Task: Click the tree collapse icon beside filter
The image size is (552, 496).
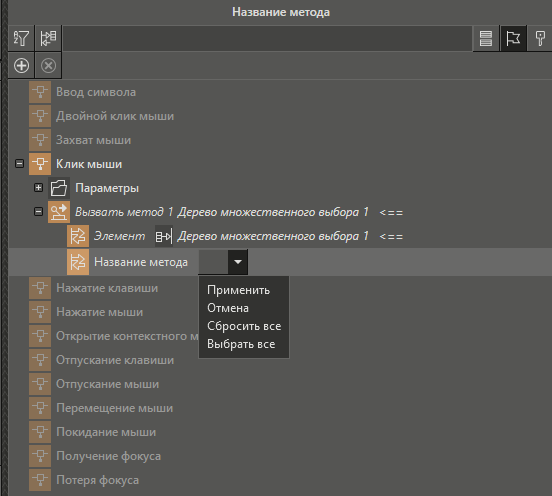Action: coord(48,38)
